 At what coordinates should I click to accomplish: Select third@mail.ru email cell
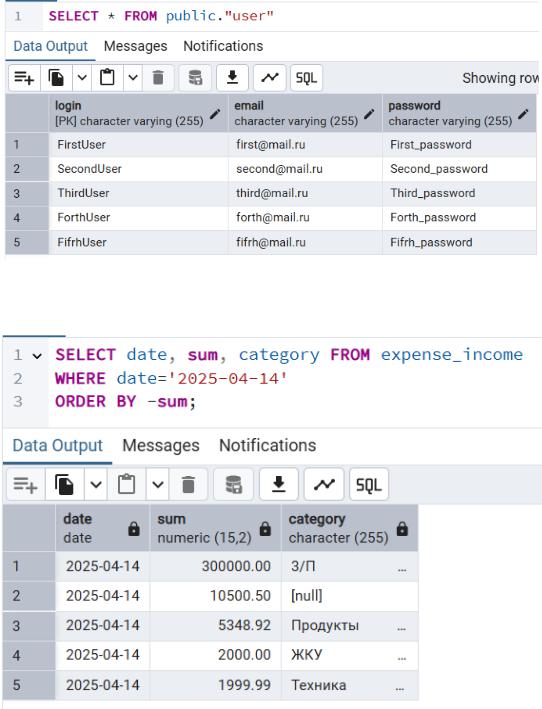coord(305,194)
